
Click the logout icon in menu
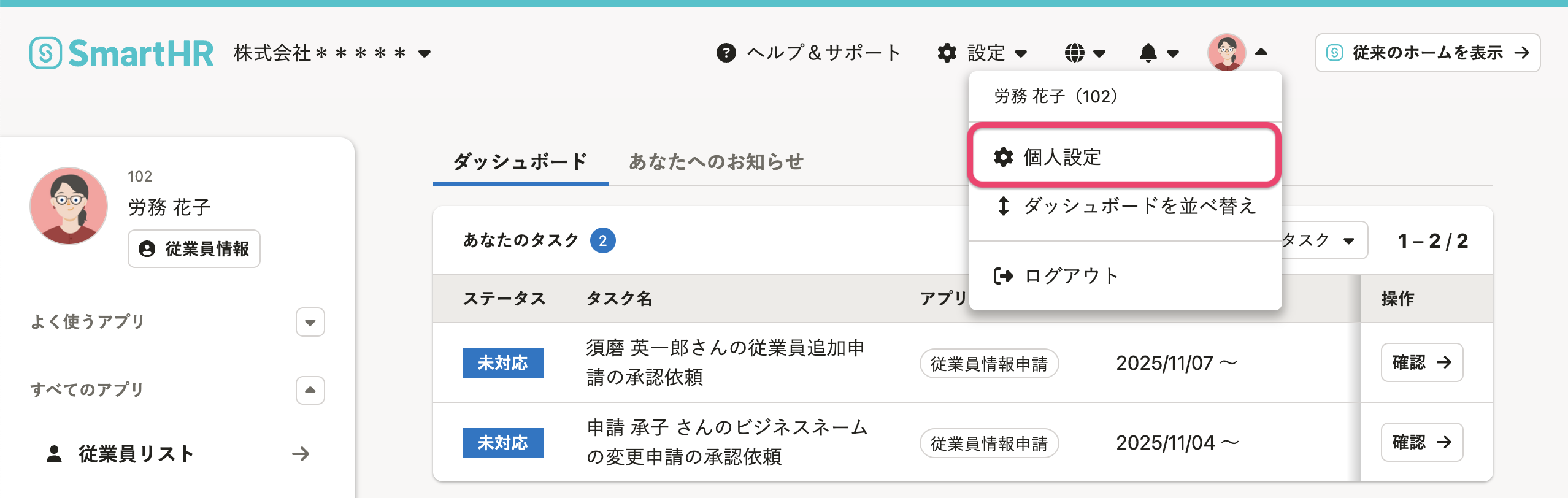tap(1003, 276)
